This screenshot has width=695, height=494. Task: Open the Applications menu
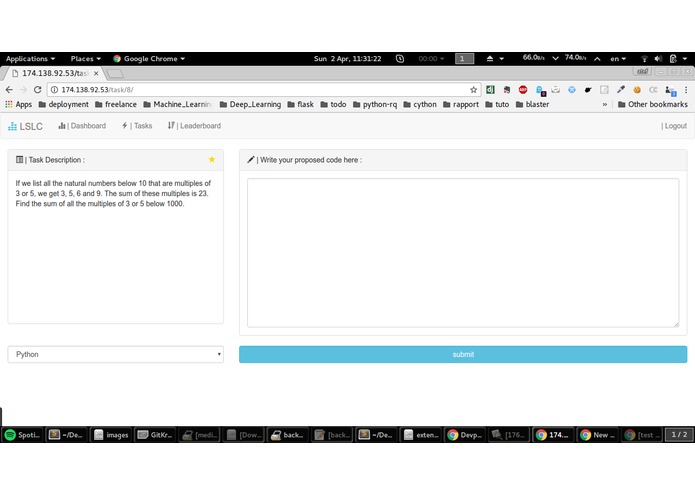(x=30, y=58)
